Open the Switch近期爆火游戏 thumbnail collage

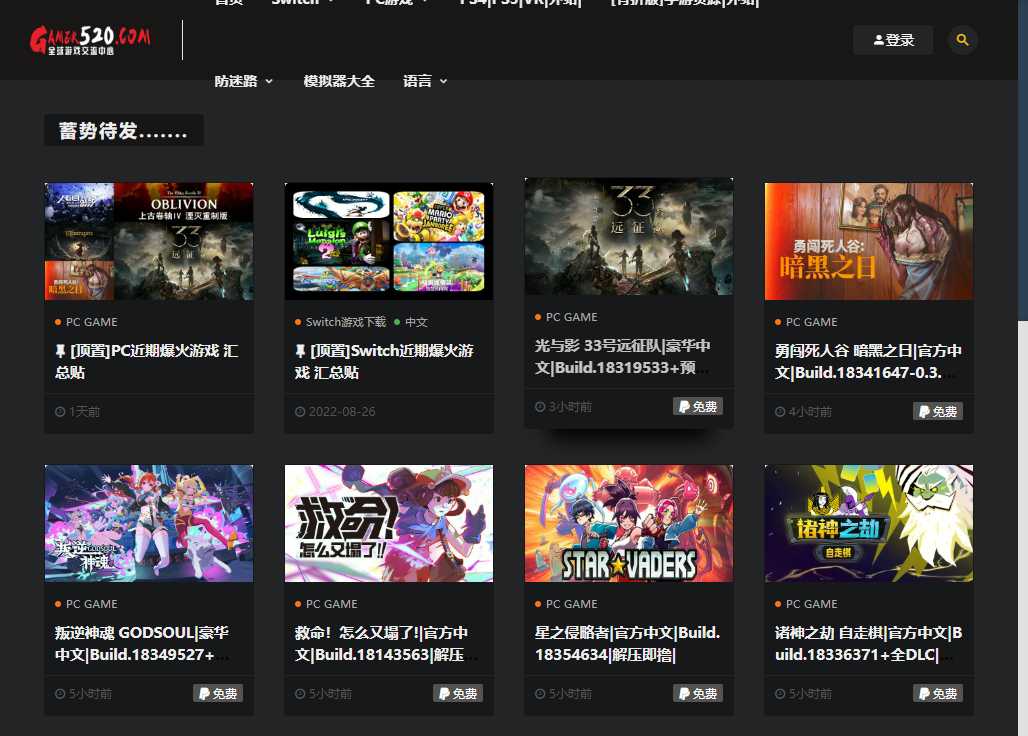pyautogui.click(x=389, y=241)
